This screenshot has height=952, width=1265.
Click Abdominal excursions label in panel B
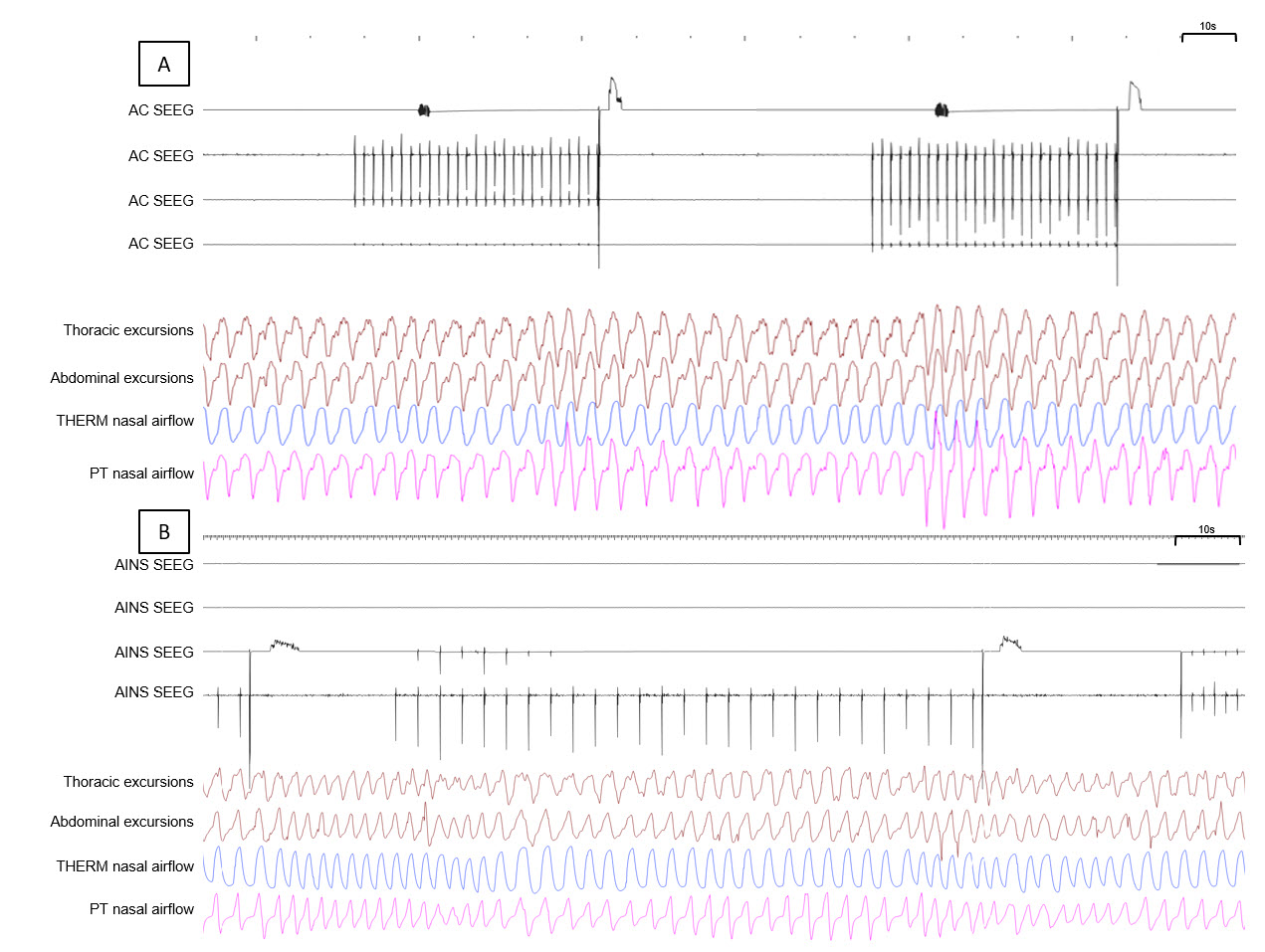[121, 822]
